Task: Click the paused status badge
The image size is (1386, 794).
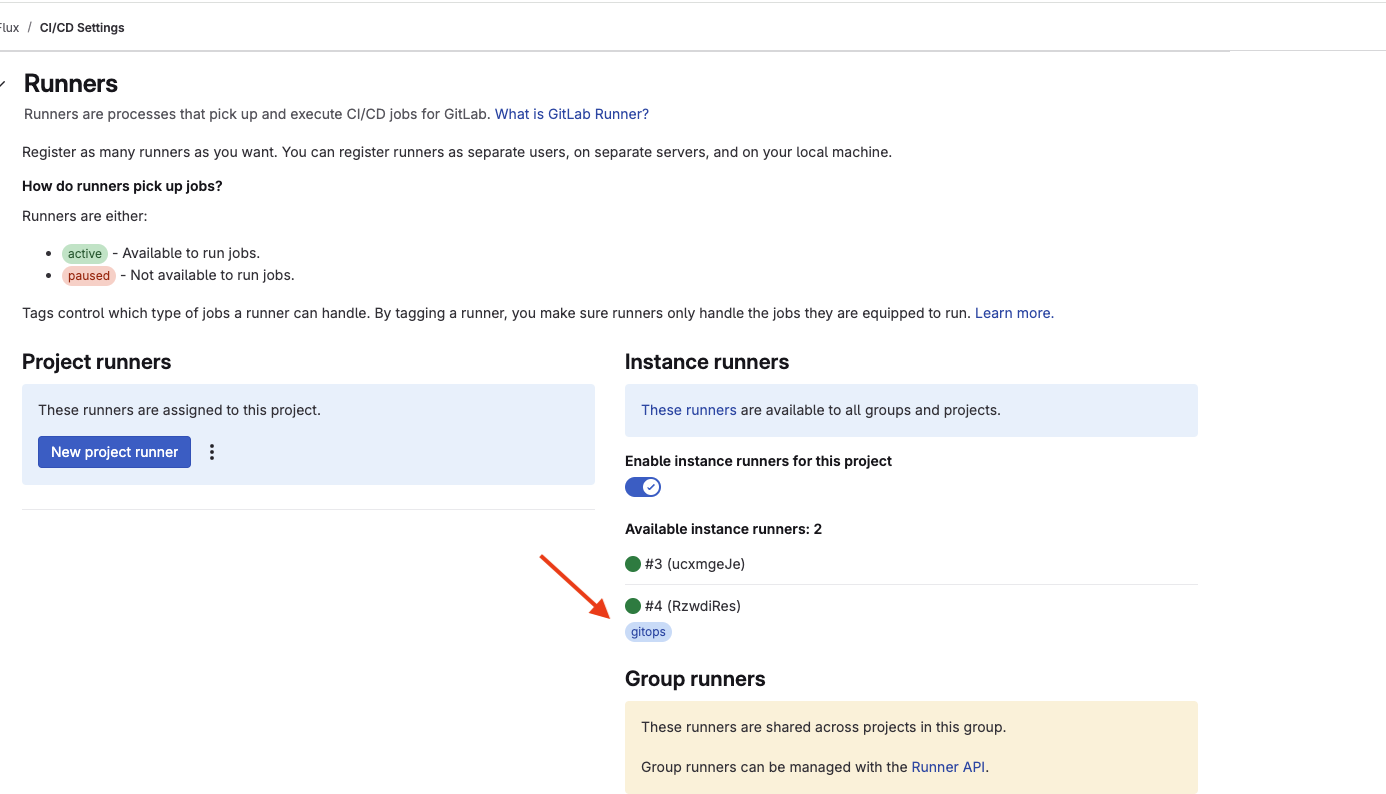Action: (89, 276)
